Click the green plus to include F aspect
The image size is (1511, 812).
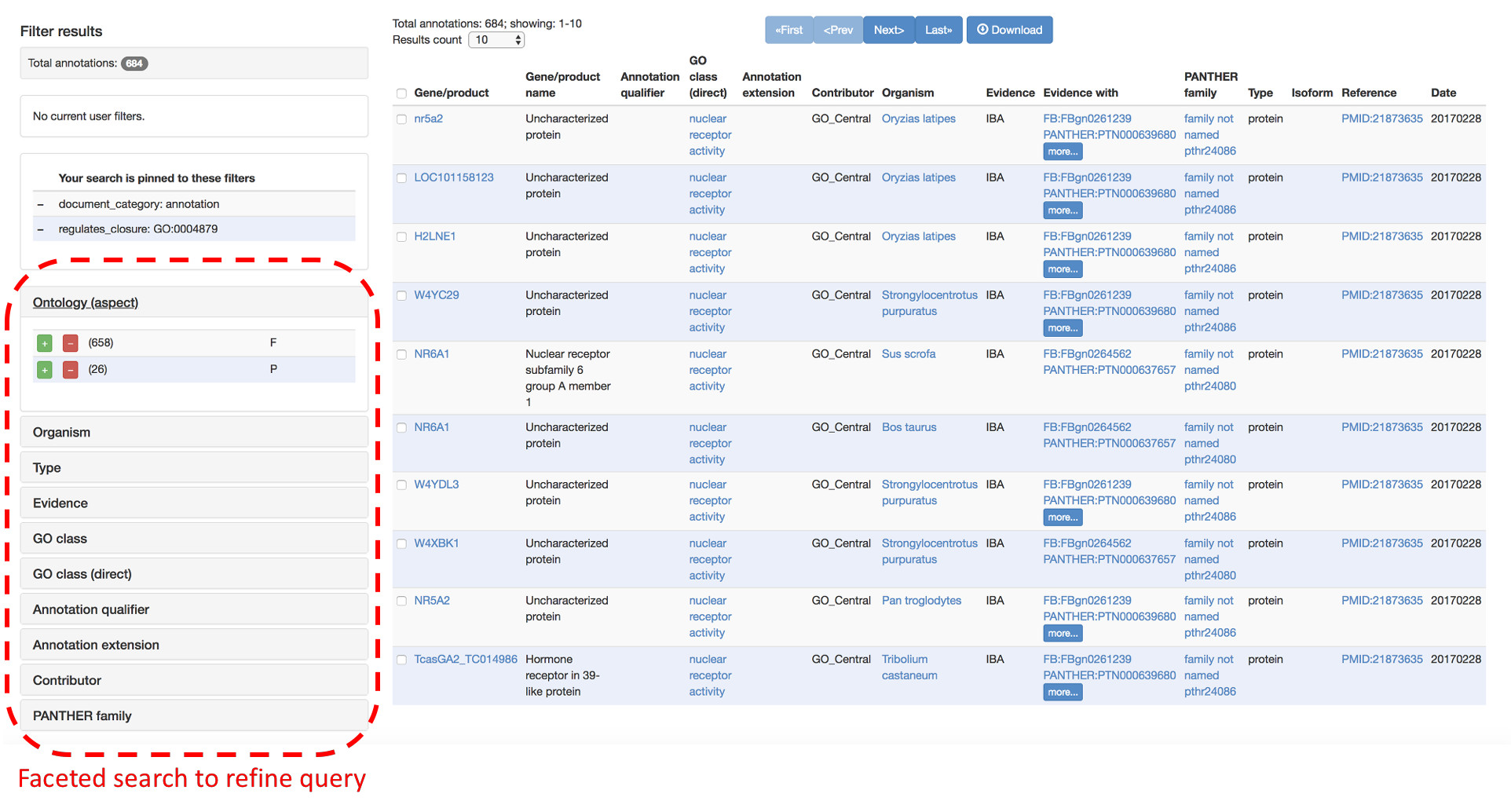pos(44,342)
